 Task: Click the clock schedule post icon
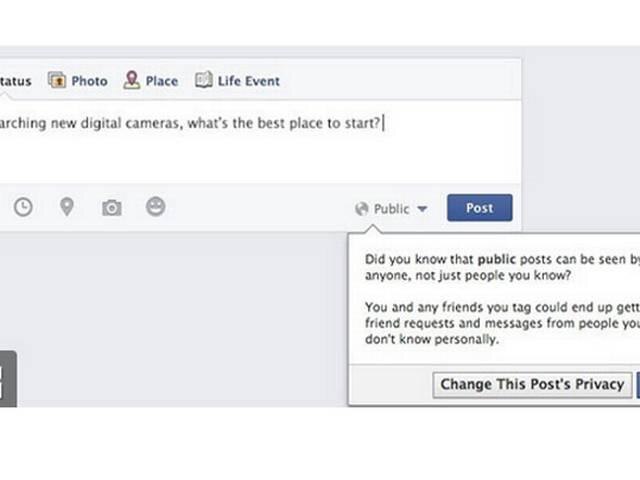coord(23,207)
